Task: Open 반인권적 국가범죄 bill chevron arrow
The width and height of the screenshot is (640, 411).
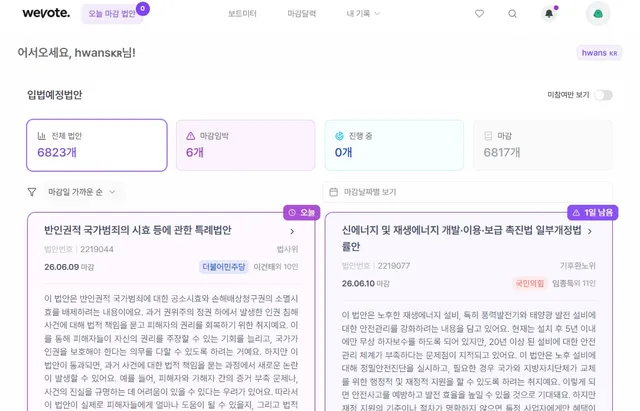Action: click(x=292, y=231)
